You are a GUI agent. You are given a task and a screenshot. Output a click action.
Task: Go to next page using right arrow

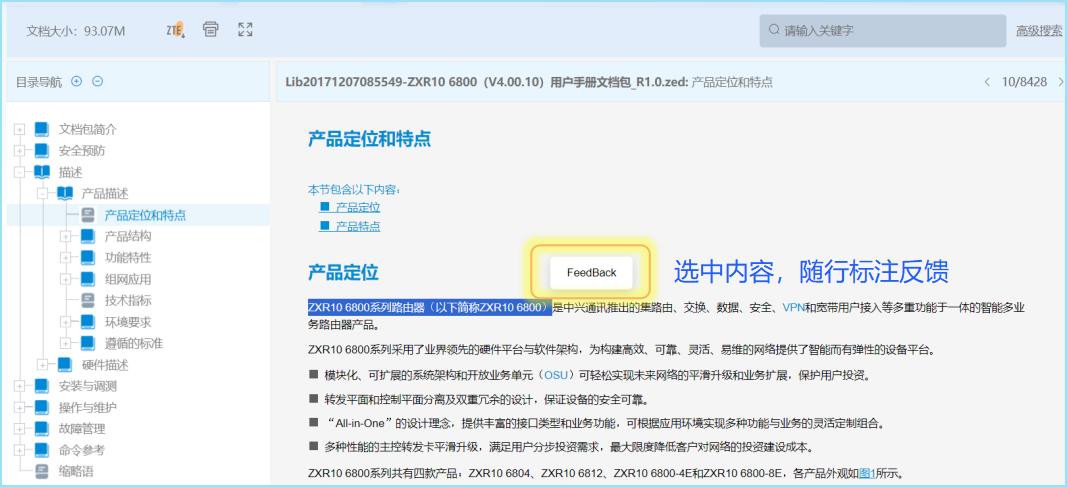pyautogui.click(x=1059, y=82)
